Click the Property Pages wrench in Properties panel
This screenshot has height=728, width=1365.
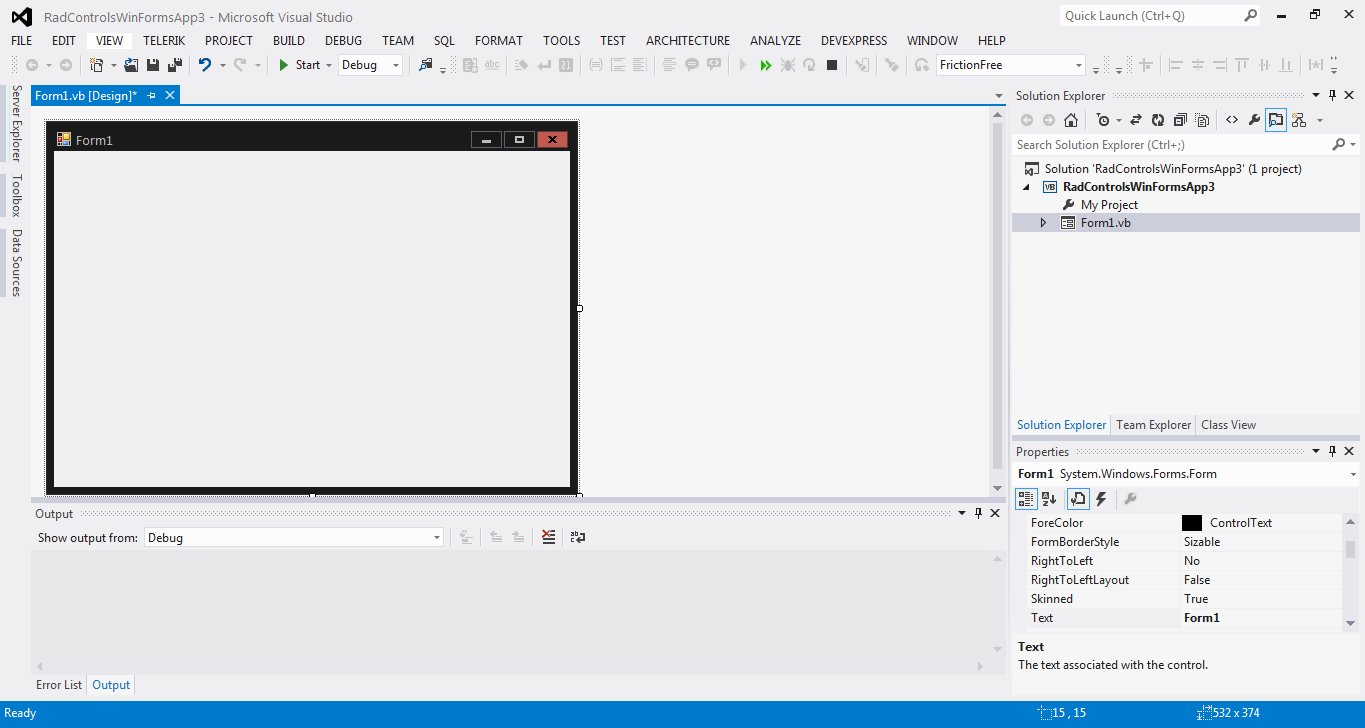click(1130, 499)
